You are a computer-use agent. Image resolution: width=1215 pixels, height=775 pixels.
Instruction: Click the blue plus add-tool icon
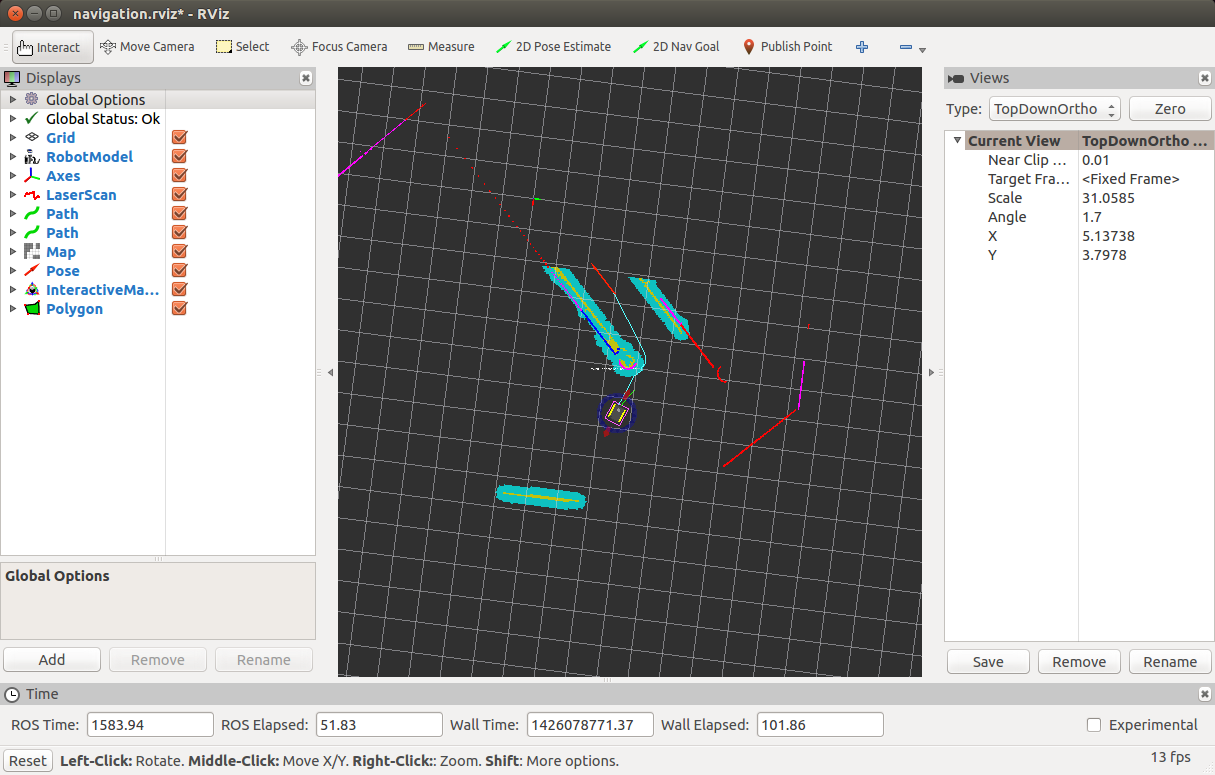click(x=862, y=47)
